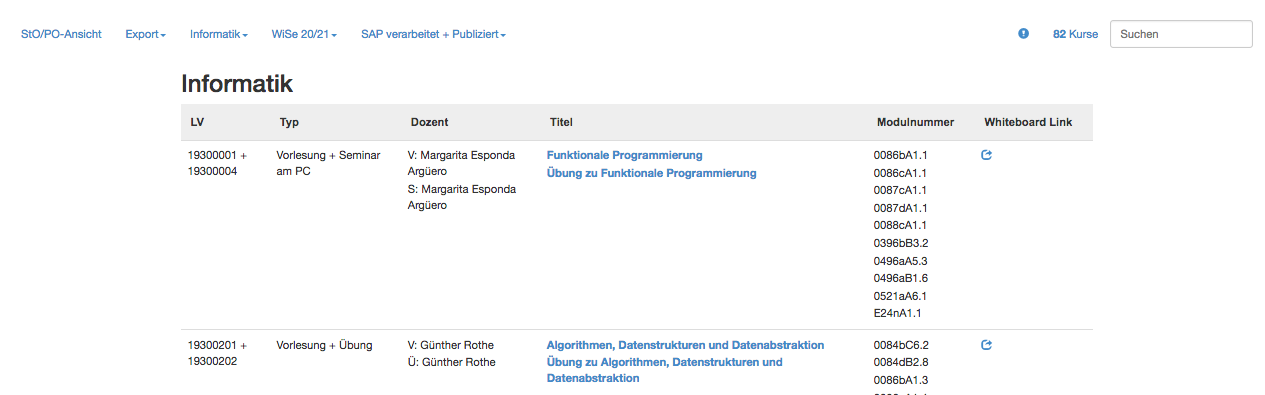Click the blue info exclamation icon
Viewport: 1265px width, 395px height.
(x=1023, y=34)
